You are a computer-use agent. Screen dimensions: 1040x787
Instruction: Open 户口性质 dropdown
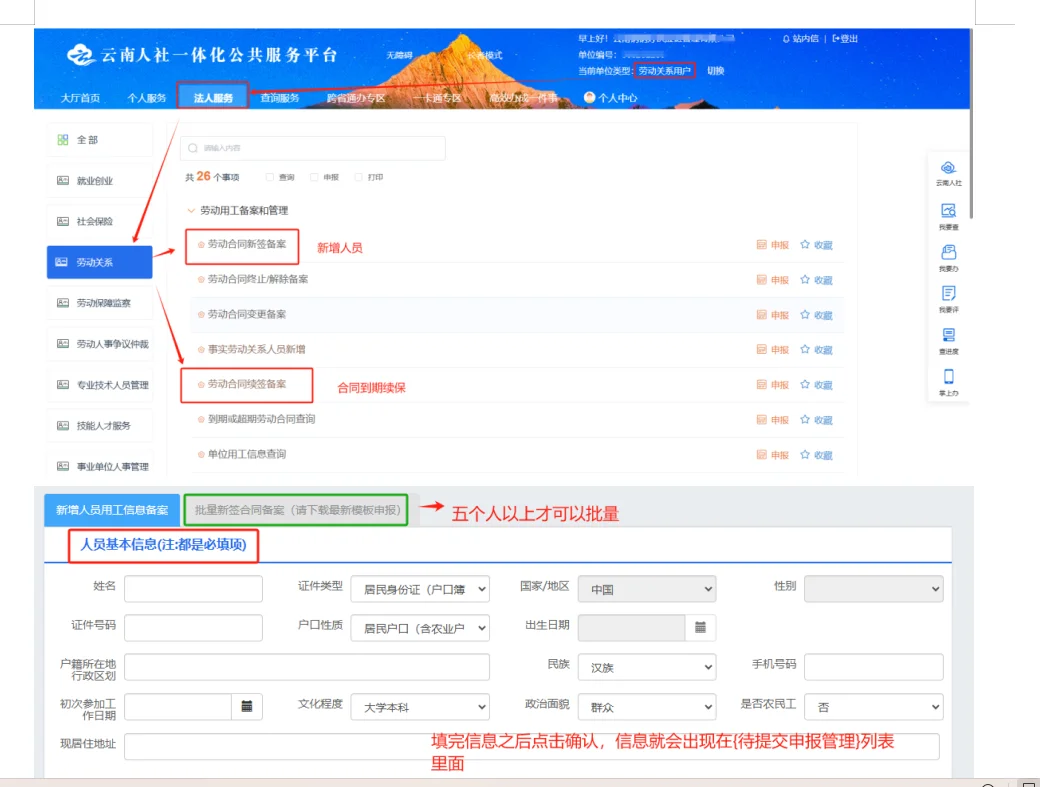420,628
